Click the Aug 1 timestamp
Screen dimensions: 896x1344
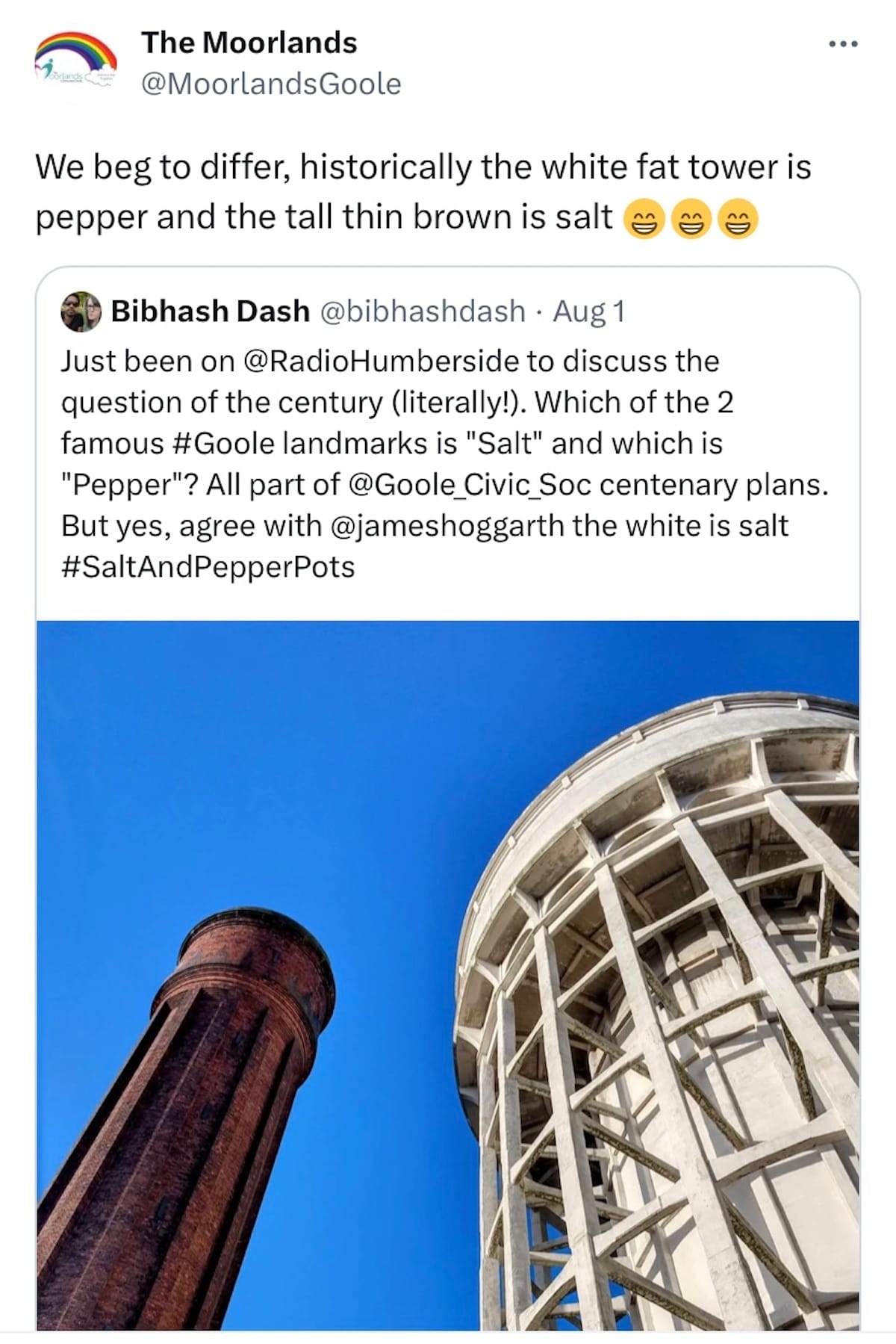click(588, 311)
